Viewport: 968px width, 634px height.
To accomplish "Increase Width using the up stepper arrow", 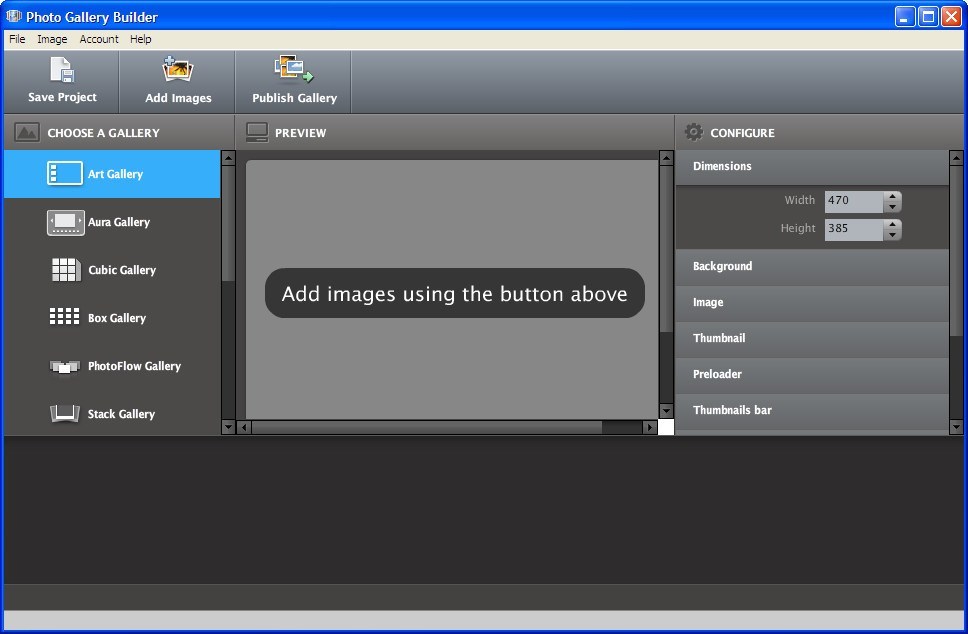I will pos(893,196).
